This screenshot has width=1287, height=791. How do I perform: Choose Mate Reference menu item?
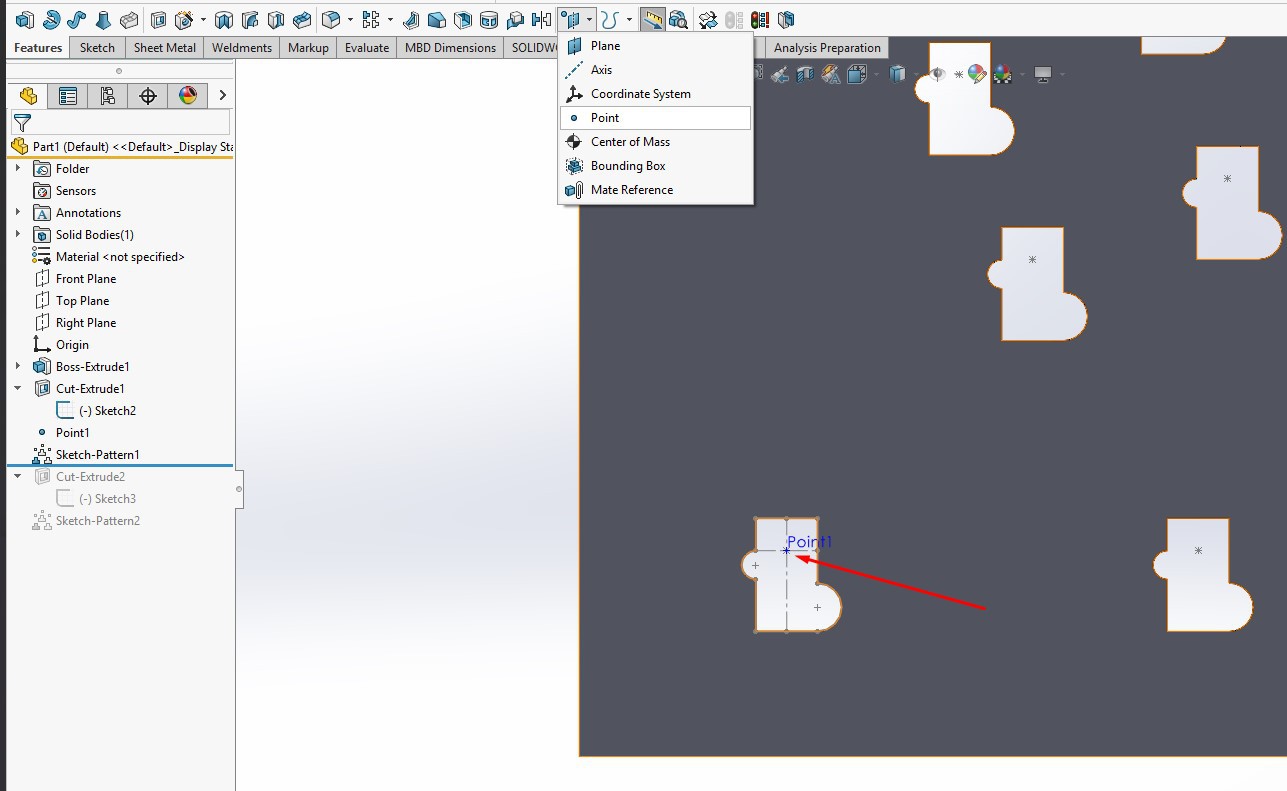(x=655, y=190)
